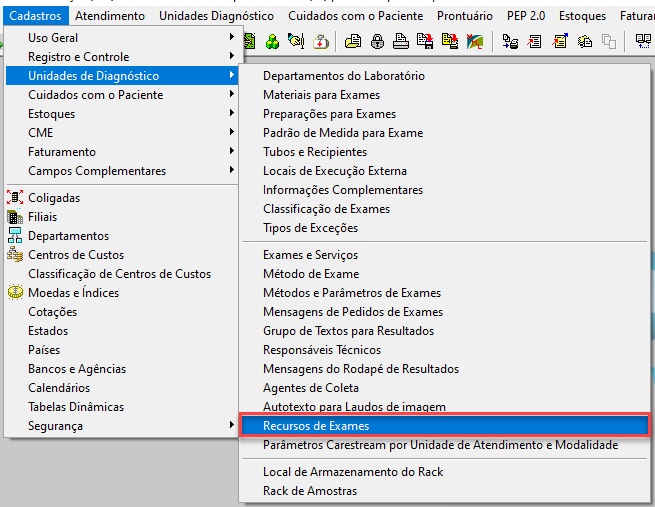The image size is (655, 507).
Task: Expand the Unidades de Diagnóstico submenu arrow
Action: [x=231, y=75]
